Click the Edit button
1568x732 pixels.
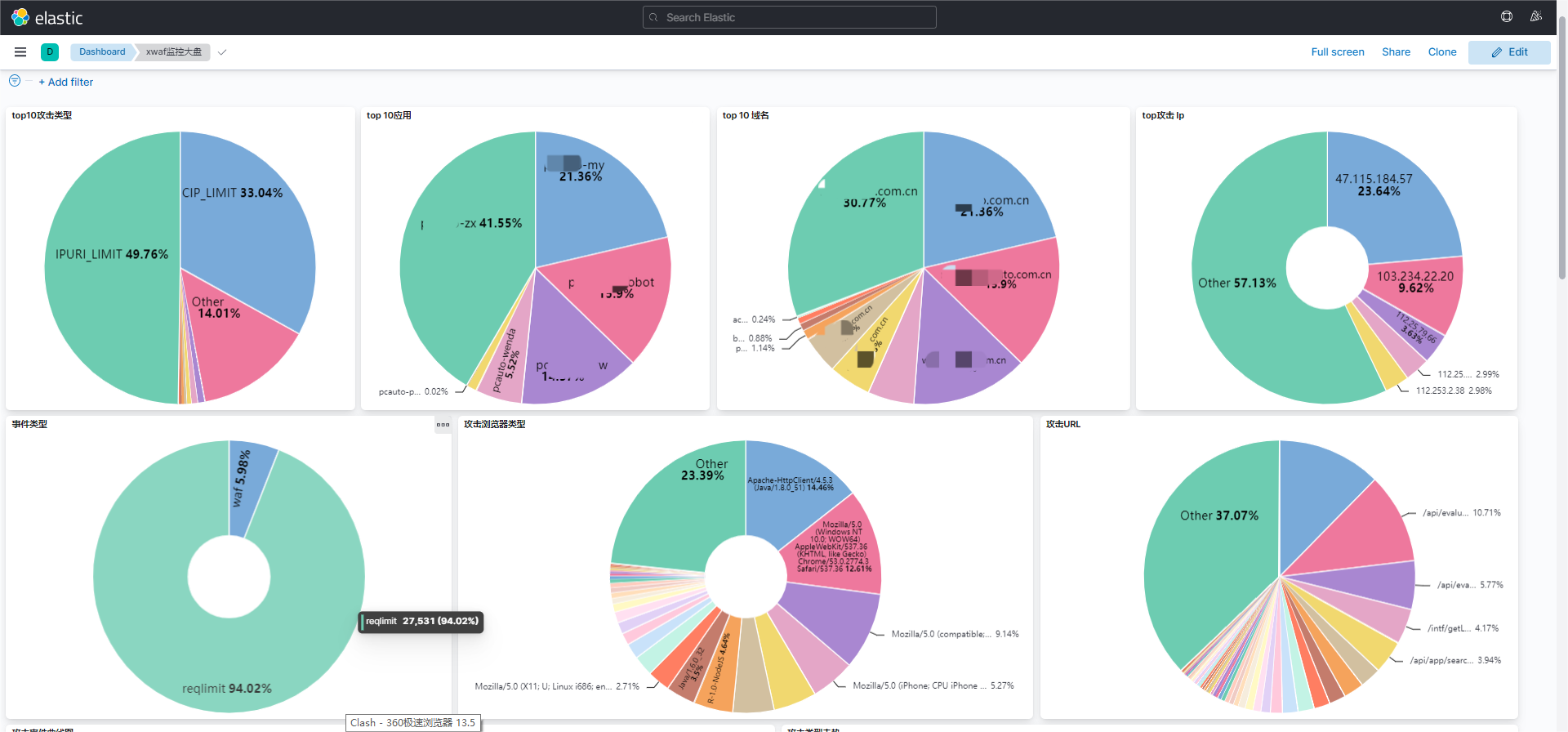(1509, 52)
